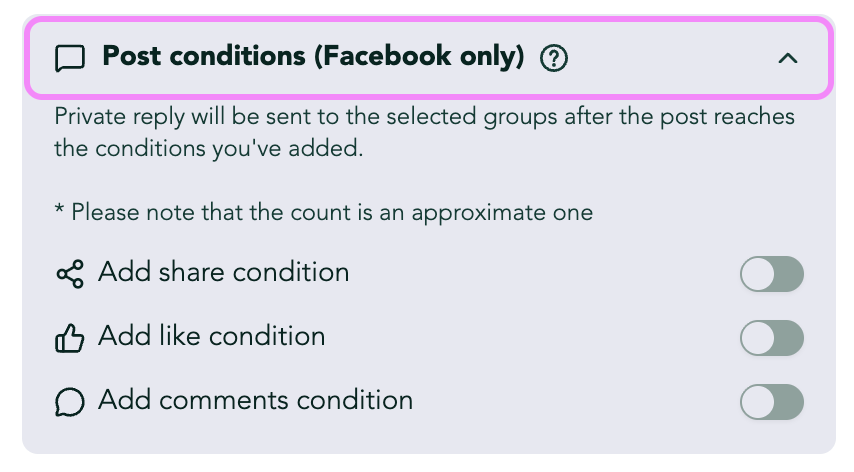Click the Add comments condition text

[x=255, y=400]
